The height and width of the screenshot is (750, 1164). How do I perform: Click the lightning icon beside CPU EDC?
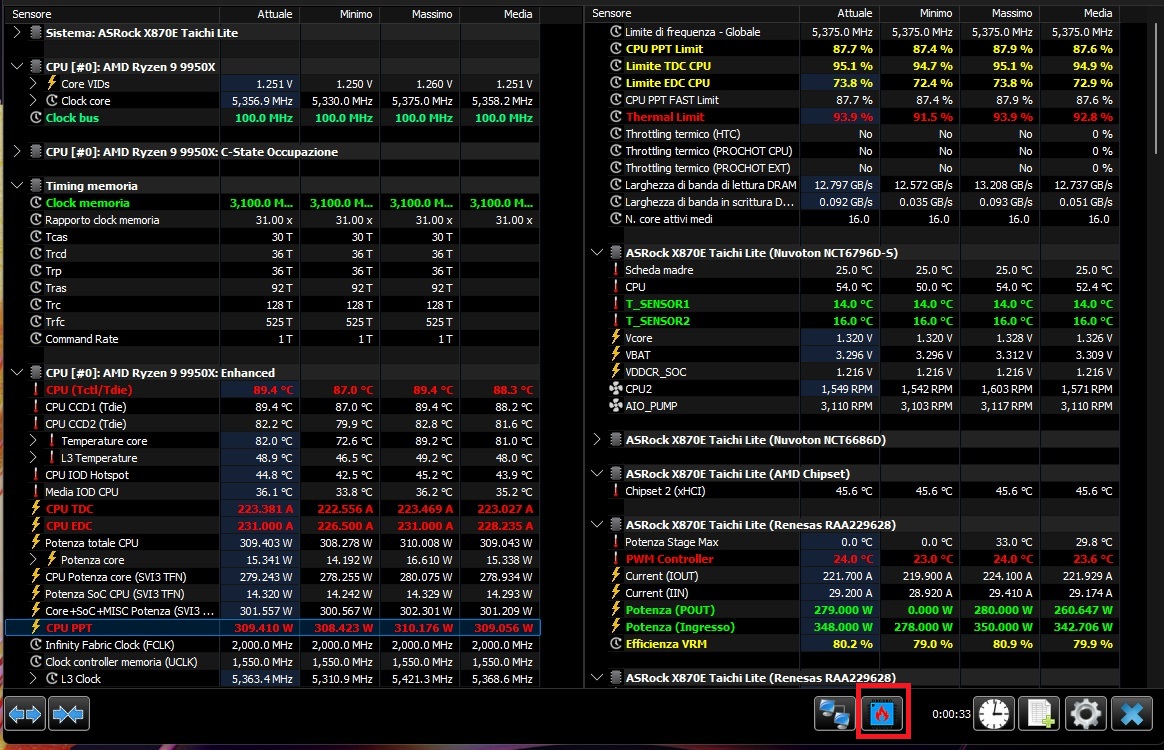[x=35, y=526]
